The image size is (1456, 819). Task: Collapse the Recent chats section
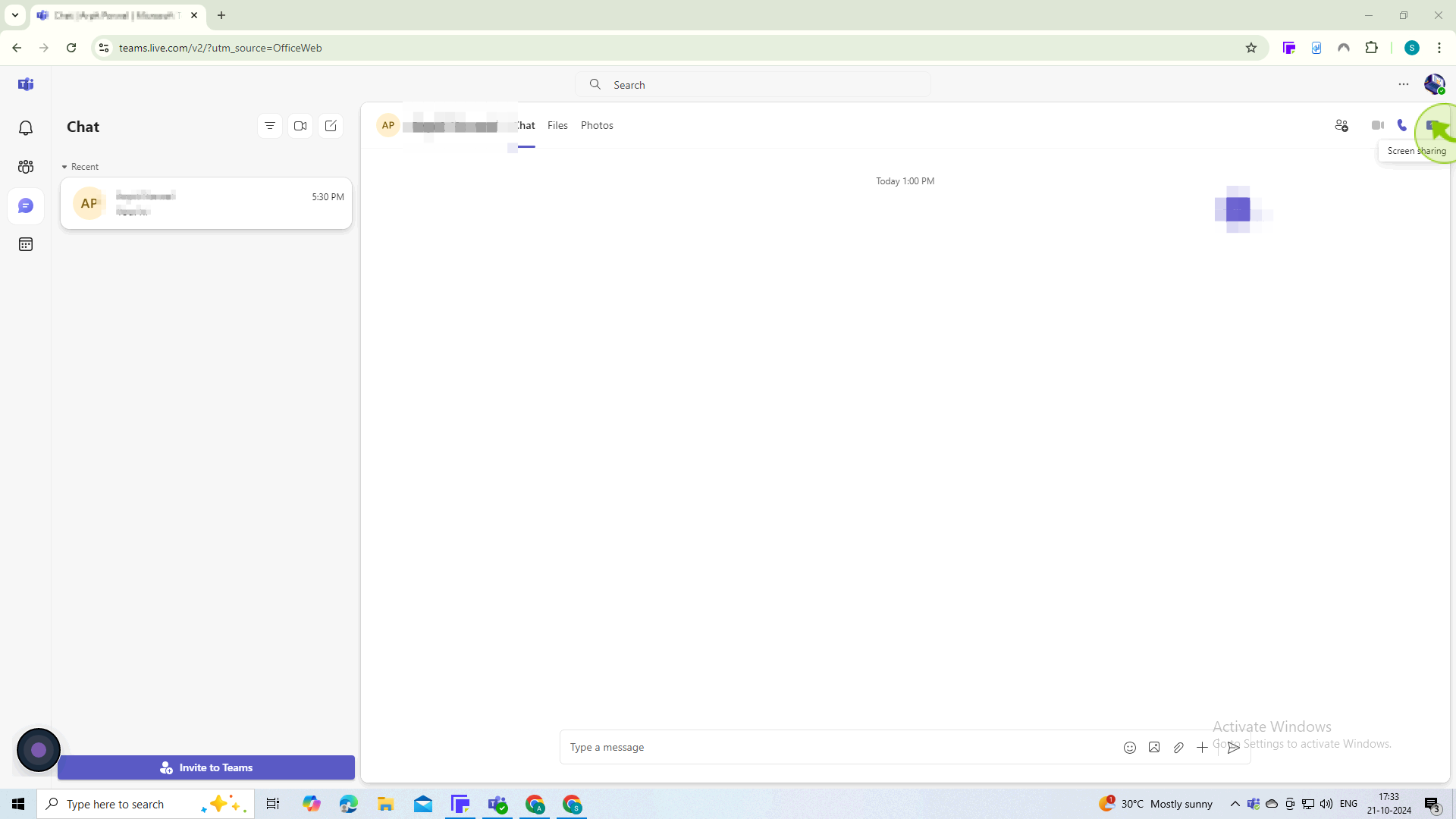pos(80,167)
